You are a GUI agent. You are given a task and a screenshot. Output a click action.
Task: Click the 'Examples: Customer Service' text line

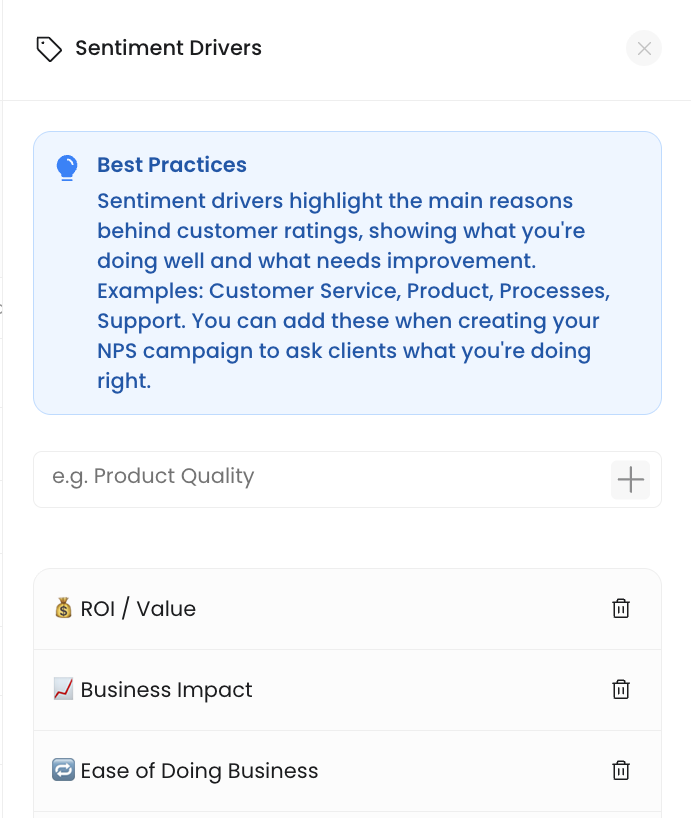point(354,291)
